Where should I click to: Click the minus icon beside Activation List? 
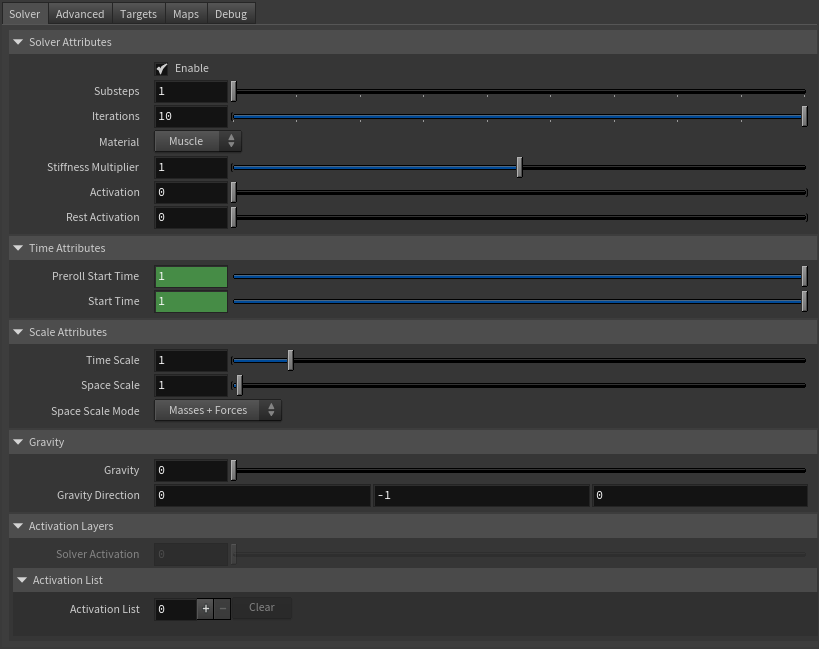[221, 608]
